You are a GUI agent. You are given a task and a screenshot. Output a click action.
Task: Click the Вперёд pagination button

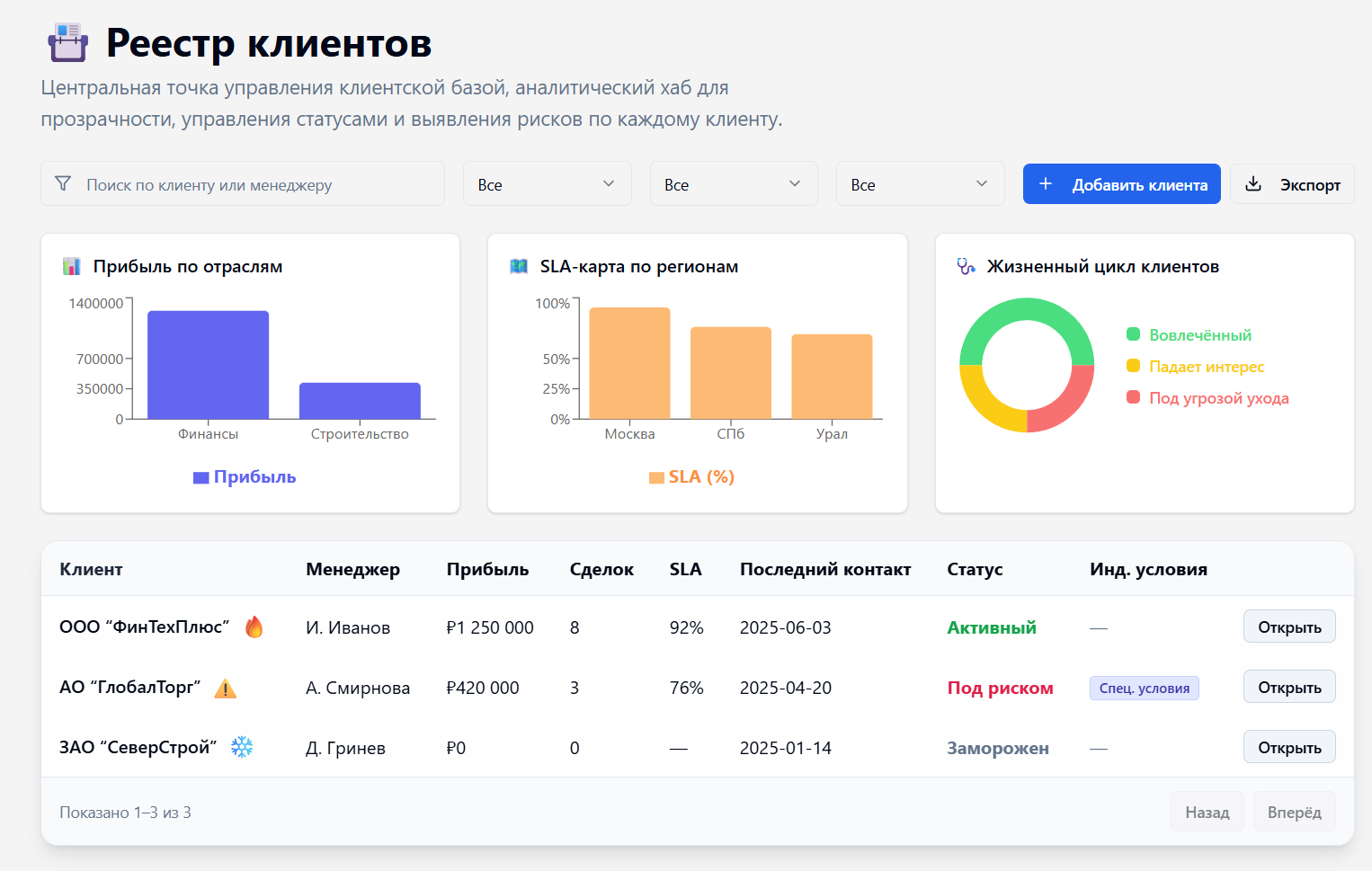pyautogui.click(x=1295, y=812)
